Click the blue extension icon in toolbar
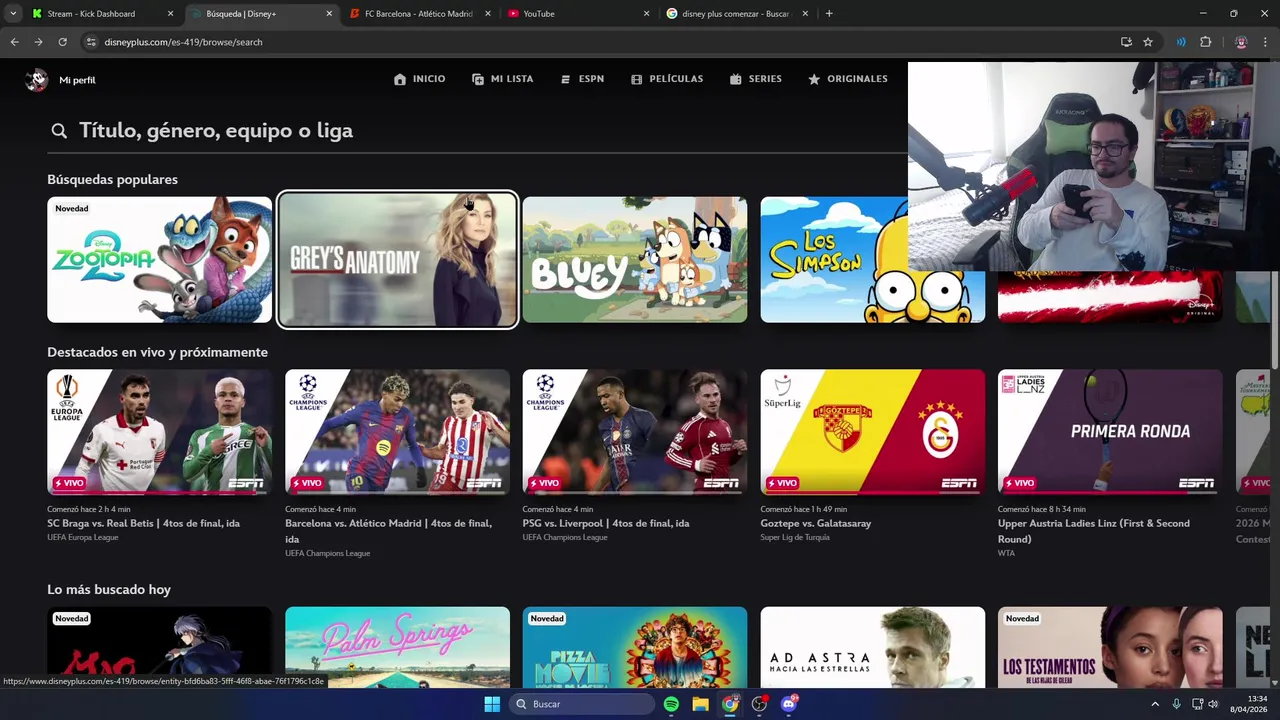 tap(1181, 42)
